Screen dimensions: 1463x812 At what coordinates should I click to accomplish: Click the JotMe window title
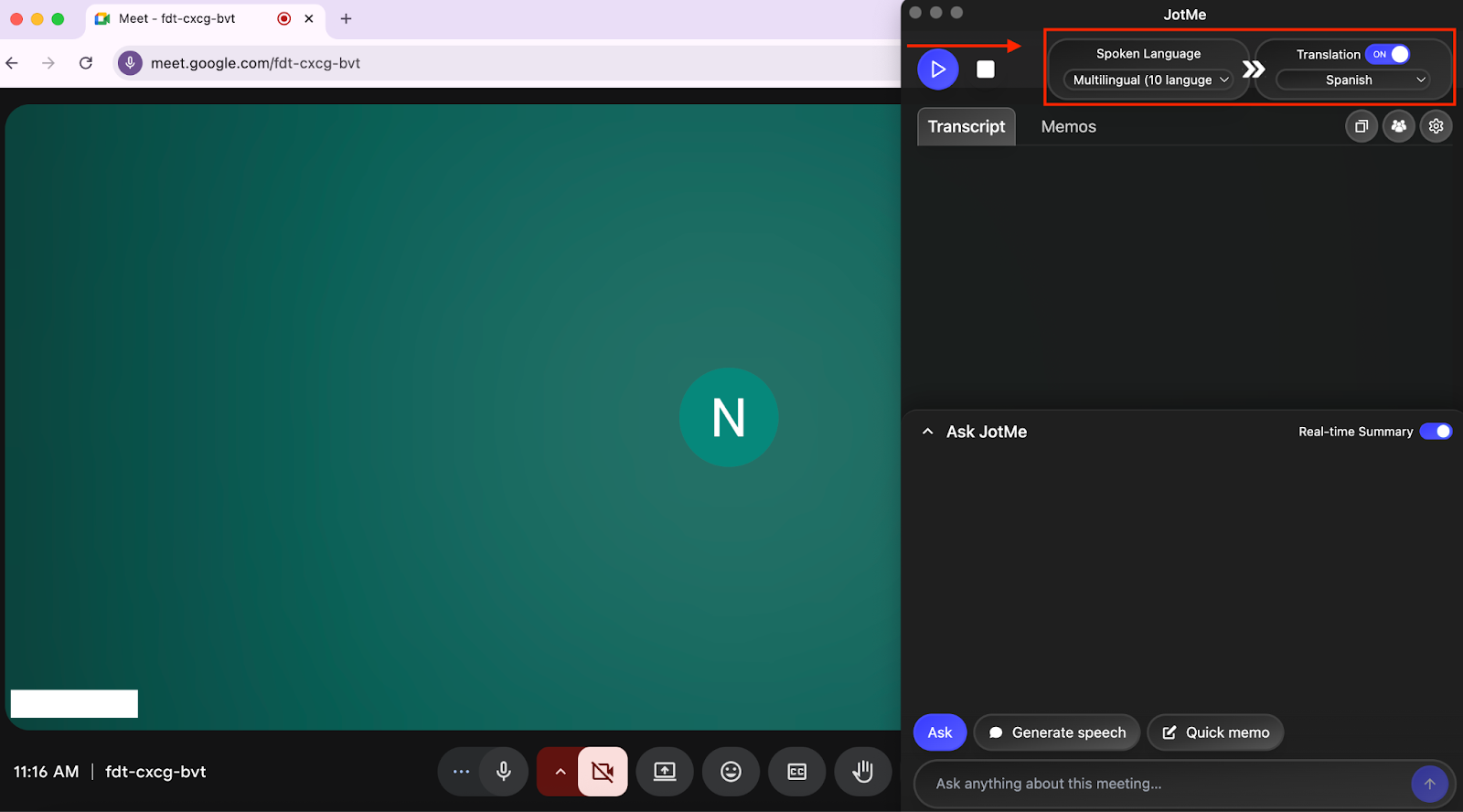tap(1185, 15)
